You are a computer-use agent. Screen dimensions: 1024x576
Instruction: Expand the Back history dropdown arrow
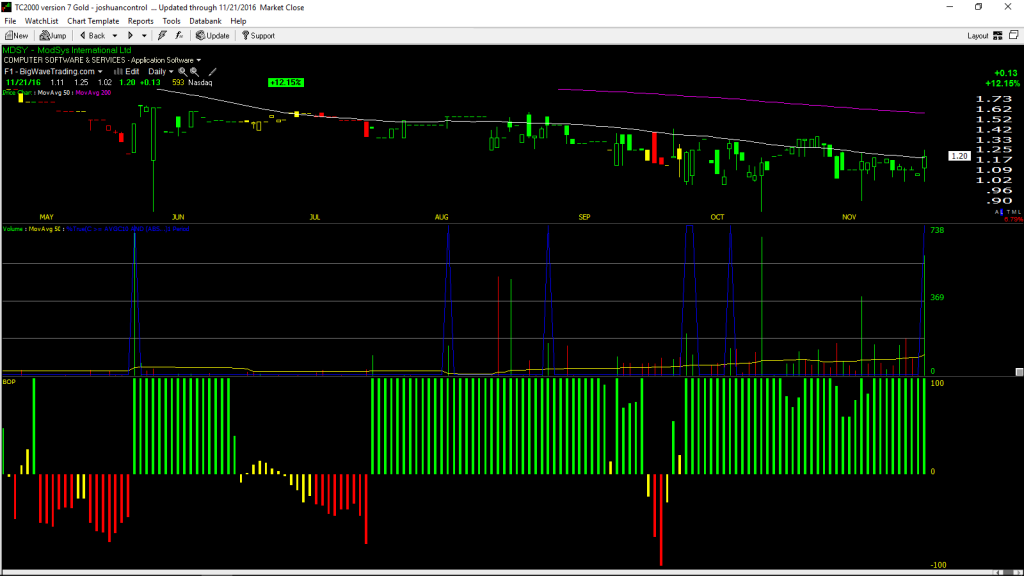115,36
